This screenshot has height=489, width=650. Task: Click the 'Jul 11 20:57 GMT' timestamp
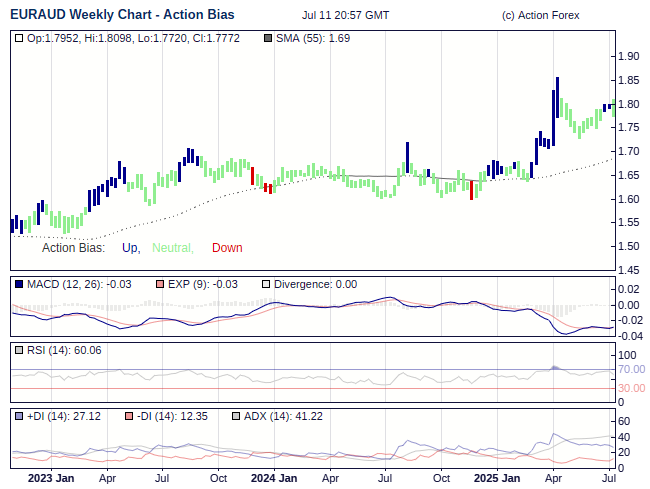coord(346,16)
